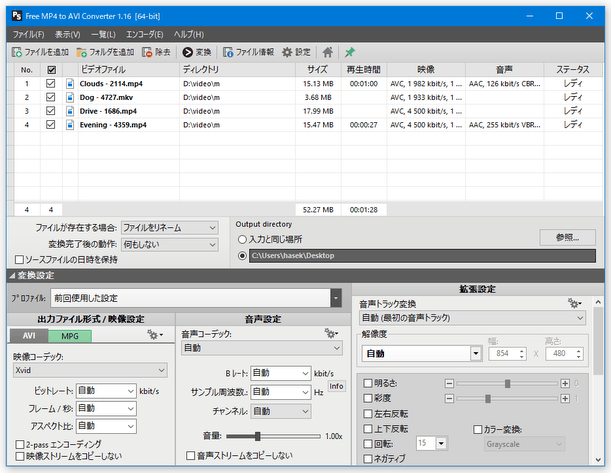
Task: Open the profile プロファイル dropdown arrow
Action: (336, 298)
